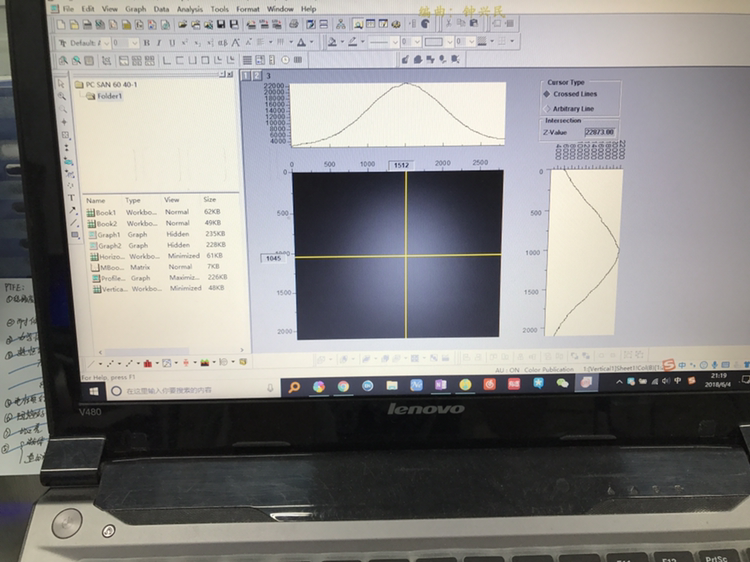750x562 pixels.
Task: Open the font size dropdown
Action: coord(134,43)
